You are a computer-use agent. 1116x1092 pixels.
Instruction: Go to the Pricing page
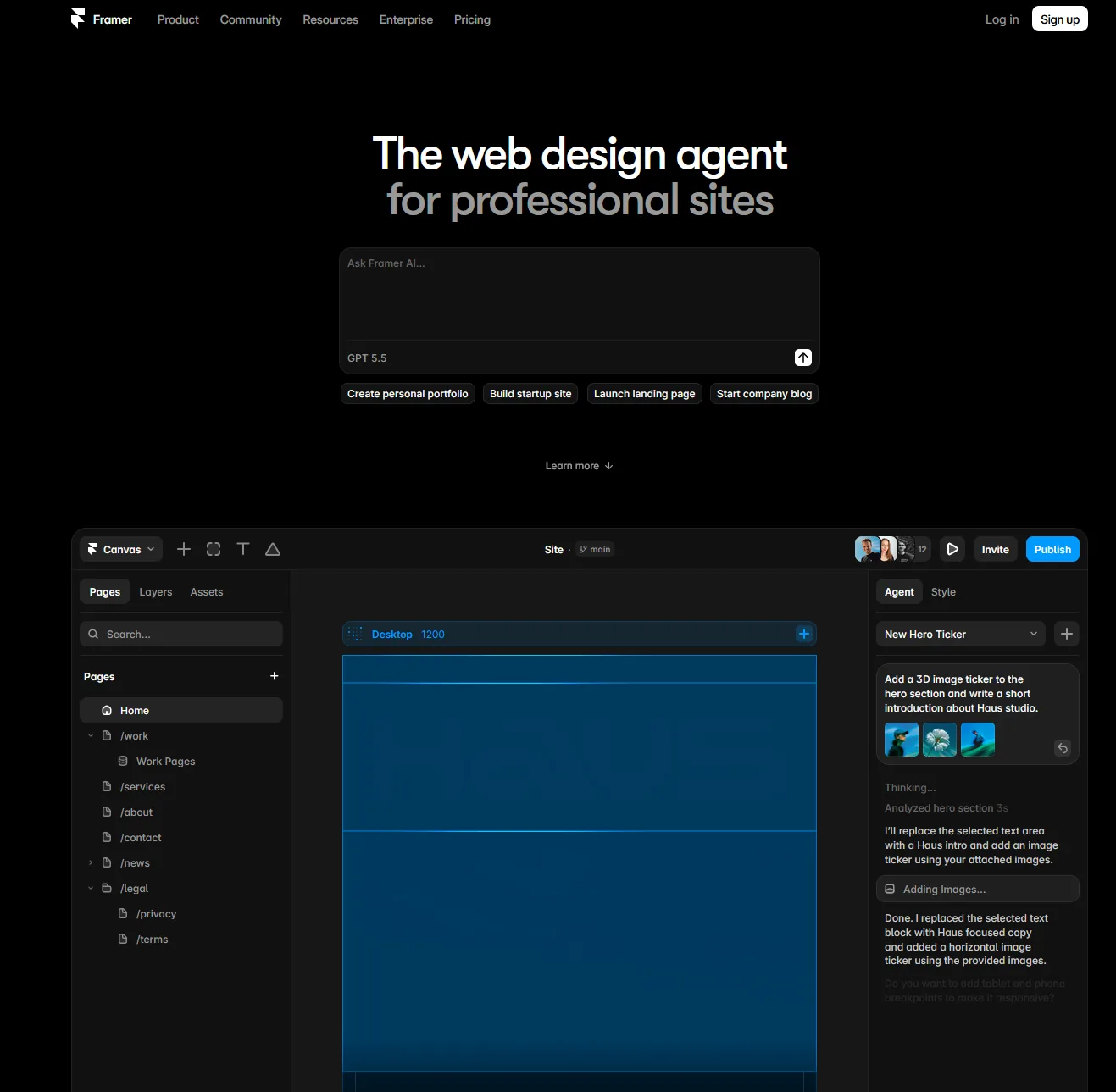click(x=472, y=19)
